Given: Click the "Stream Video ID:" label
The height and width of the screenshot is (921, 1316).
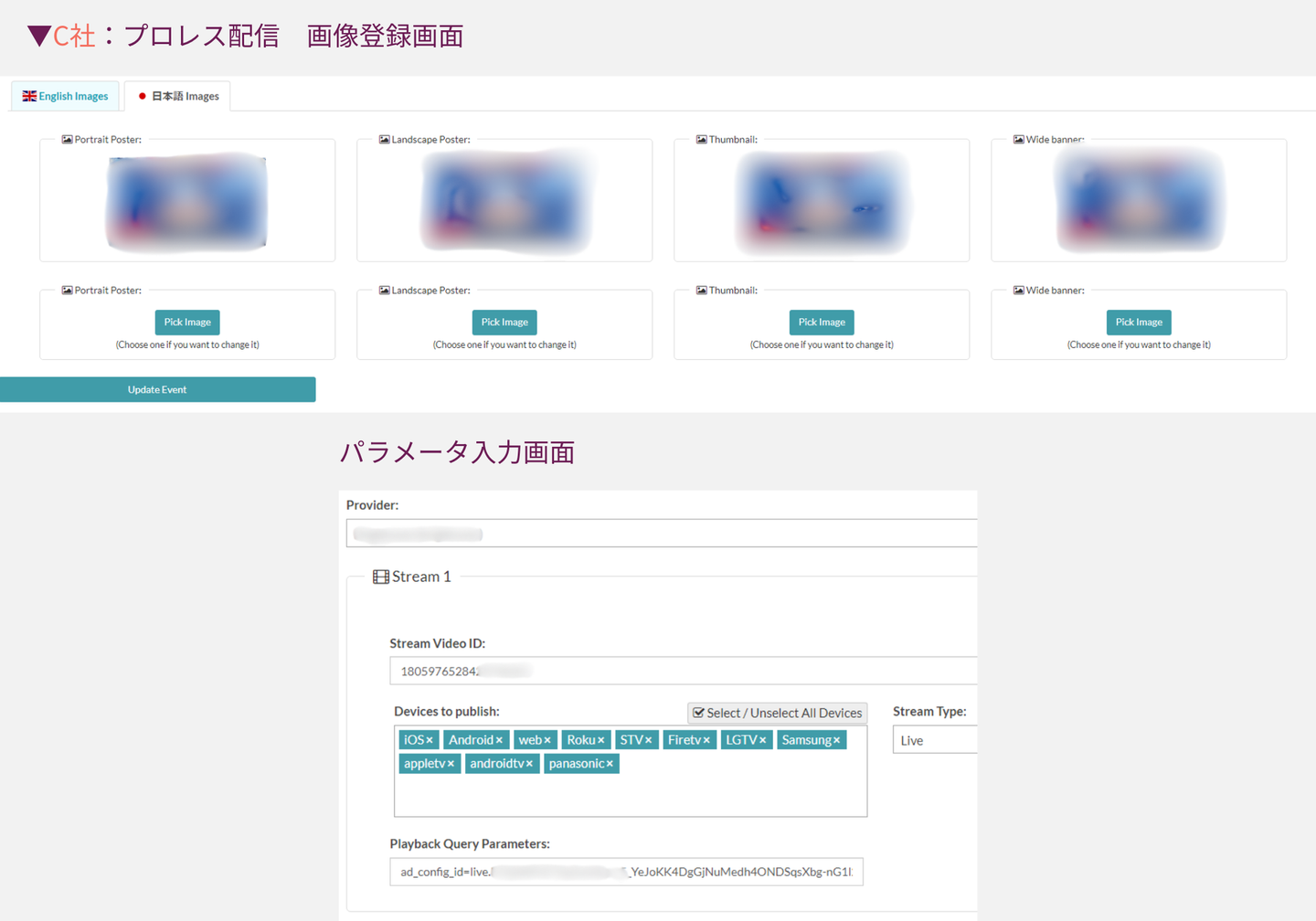Looking at the screenshot, I should [437, 643].
